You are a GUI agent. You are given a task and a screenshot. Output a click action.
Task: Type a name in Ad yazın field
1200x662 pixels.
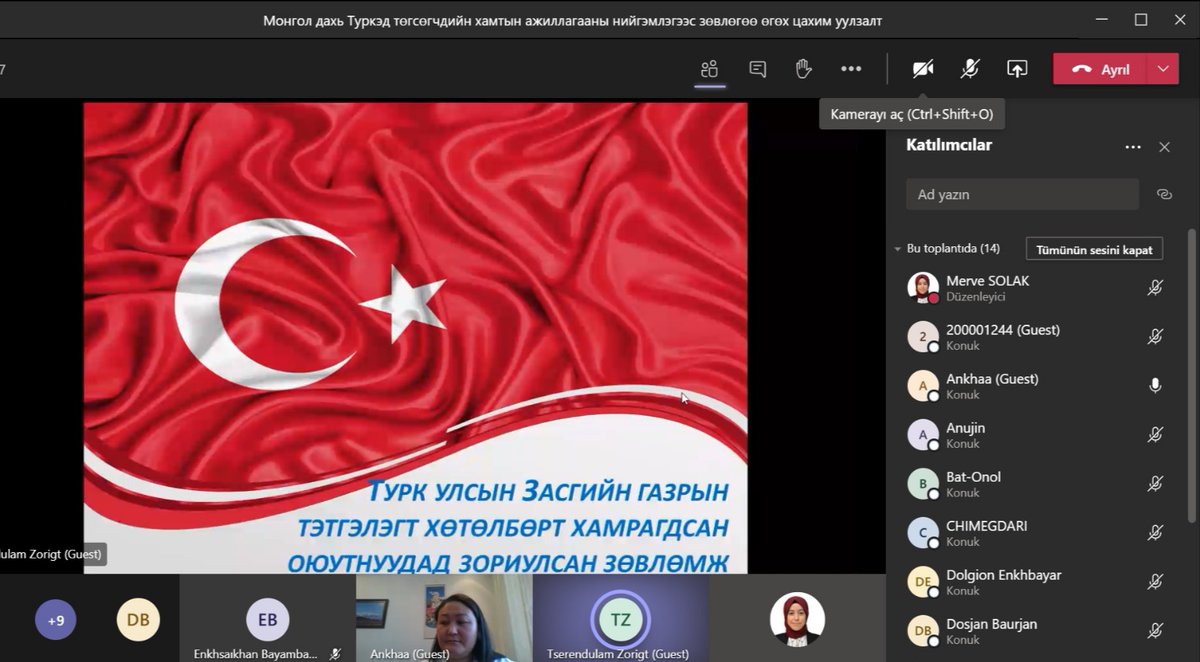[x=1022, y=194]
